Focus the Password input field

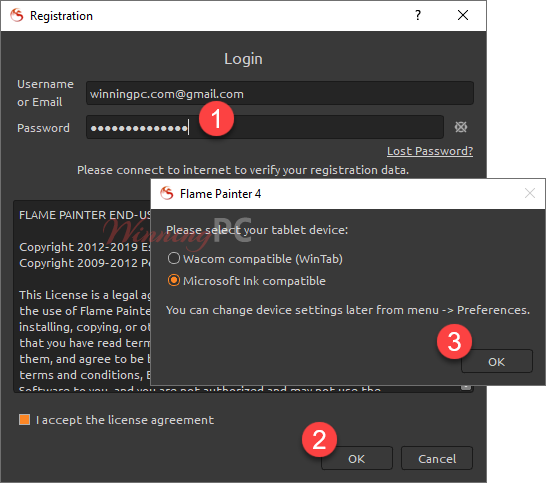(265, 127)
